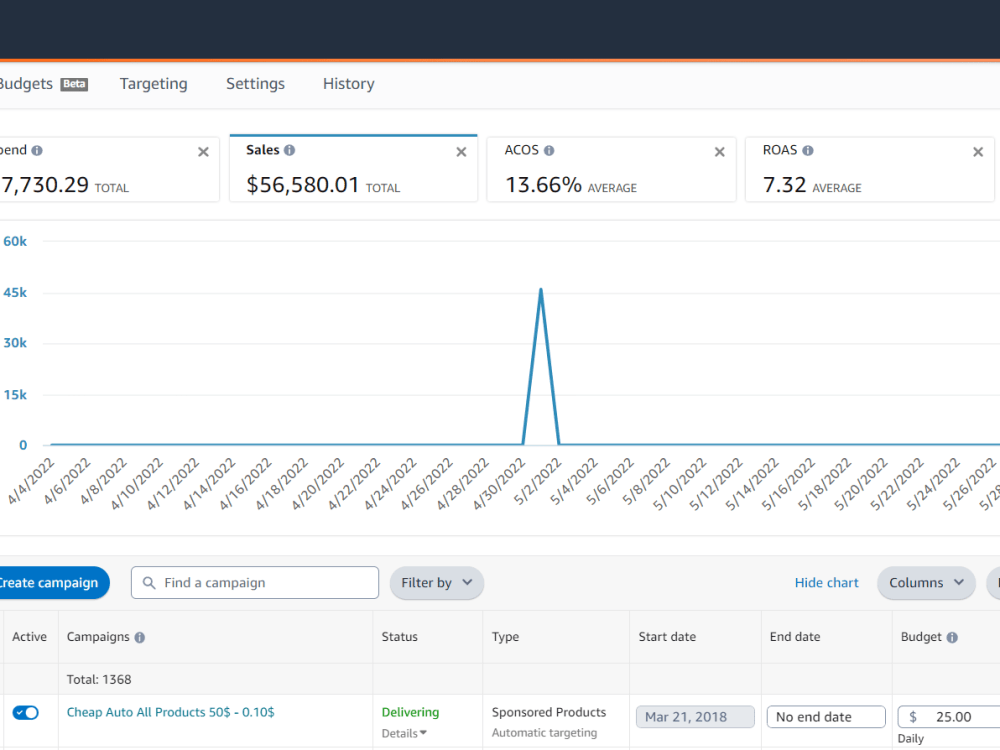The image size is (1000, 750).
Task: Expand Details under Delivering status
Action: [404, 733]
